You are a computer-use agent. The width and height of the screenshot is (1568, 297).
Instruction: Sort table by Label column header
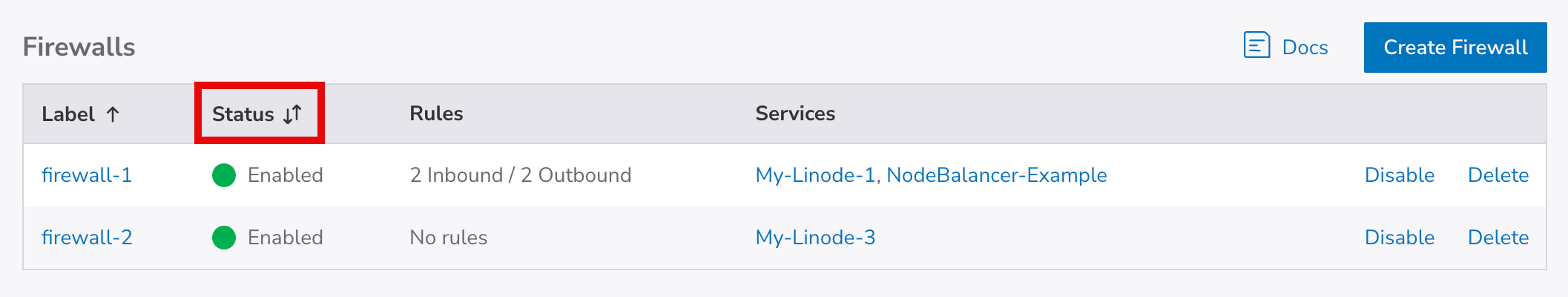click(x=68, y=114)
